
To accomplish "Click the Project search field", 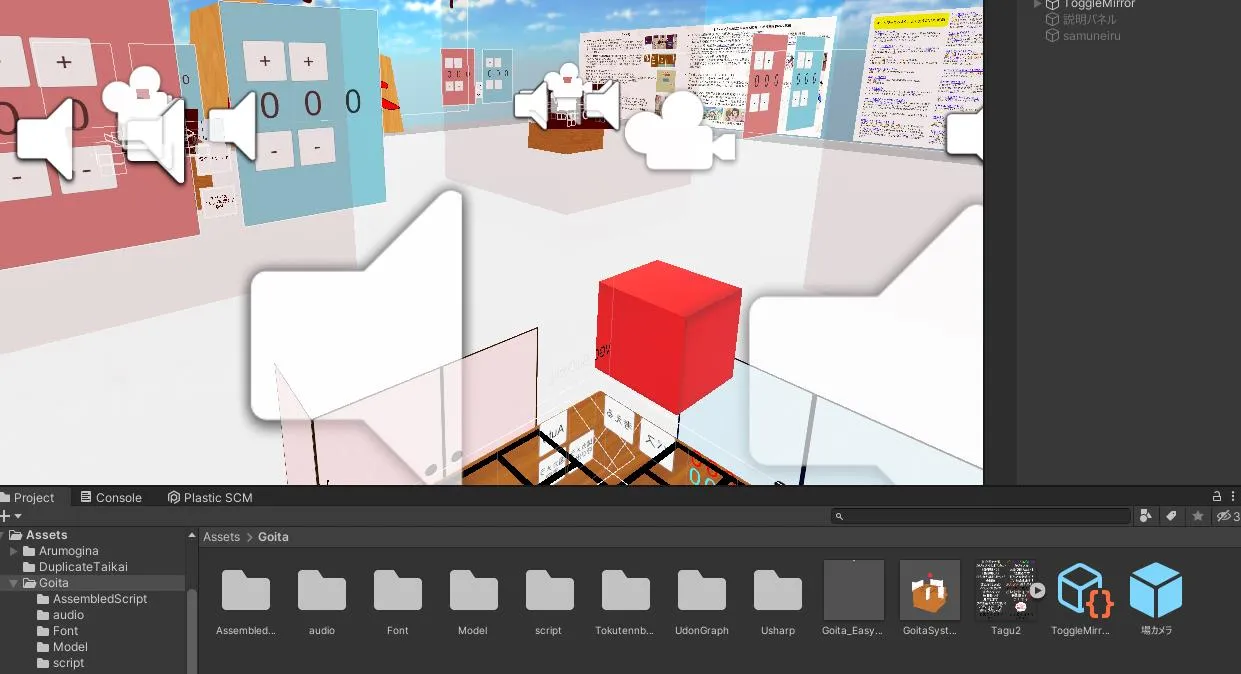I will [981, 516].
